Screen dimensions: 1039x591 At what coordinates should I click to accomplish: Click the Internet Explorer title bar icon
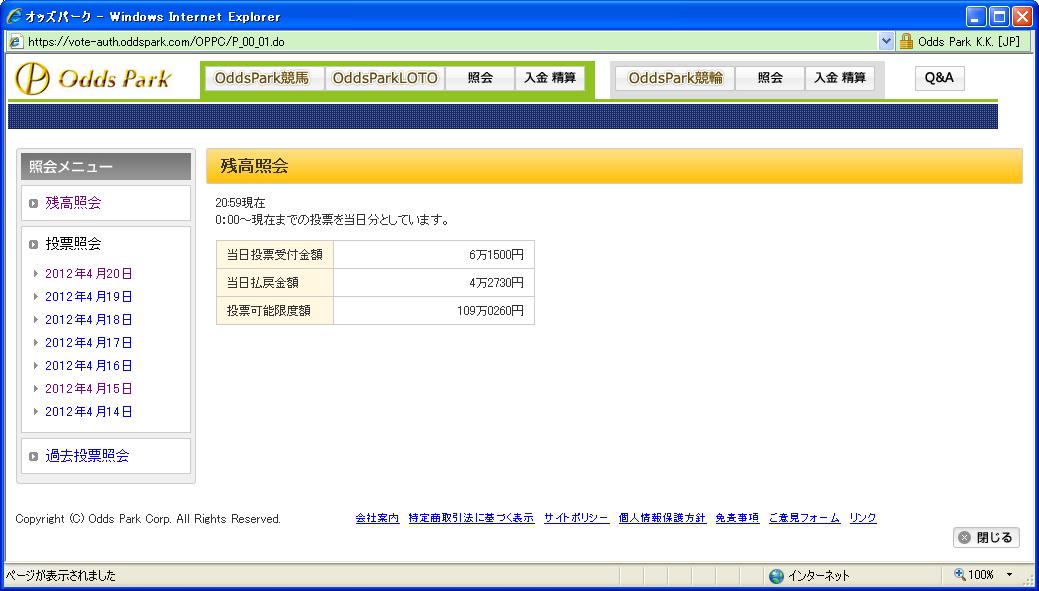13,16
